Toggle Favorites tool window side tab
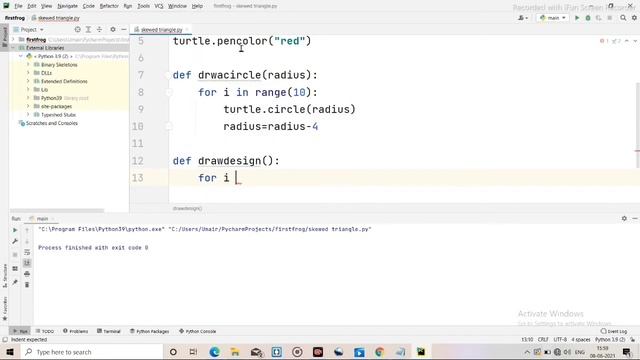The width and height of the screenshot is (640, 360). [4, 309]
